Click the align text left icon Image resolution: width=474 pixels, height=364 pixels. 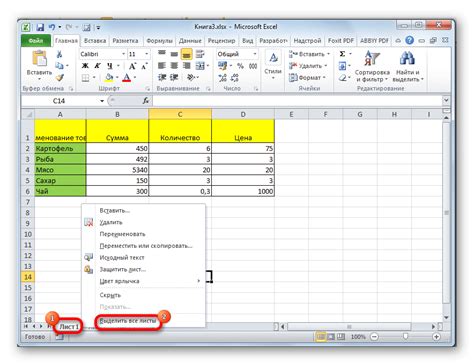[162, 66]
